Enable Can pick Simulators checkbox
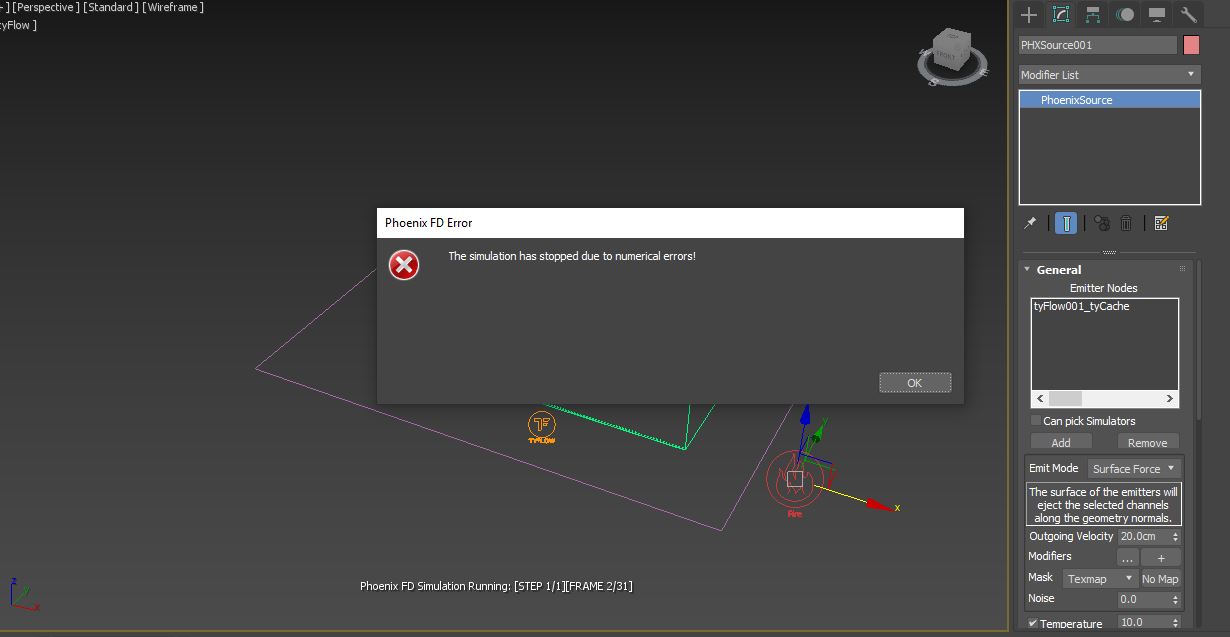This screenshot has height=637, width=1230. [x=1036, y=421]
